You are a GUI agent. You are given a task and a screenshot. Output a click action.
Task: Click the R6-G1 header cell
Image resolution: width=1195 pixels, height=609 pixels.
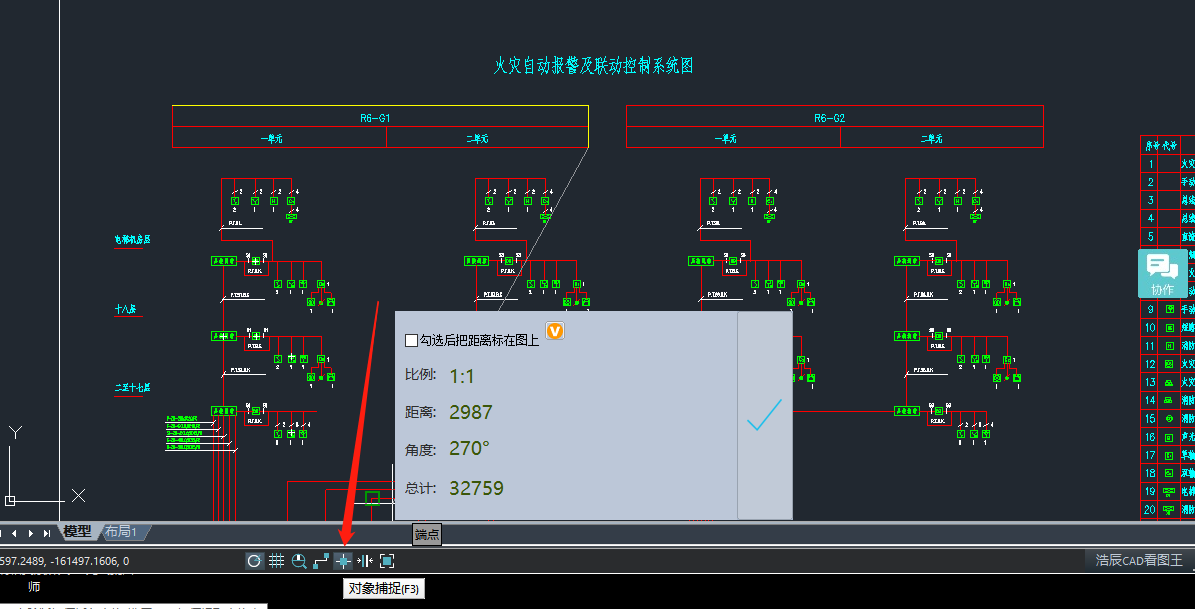380,117
